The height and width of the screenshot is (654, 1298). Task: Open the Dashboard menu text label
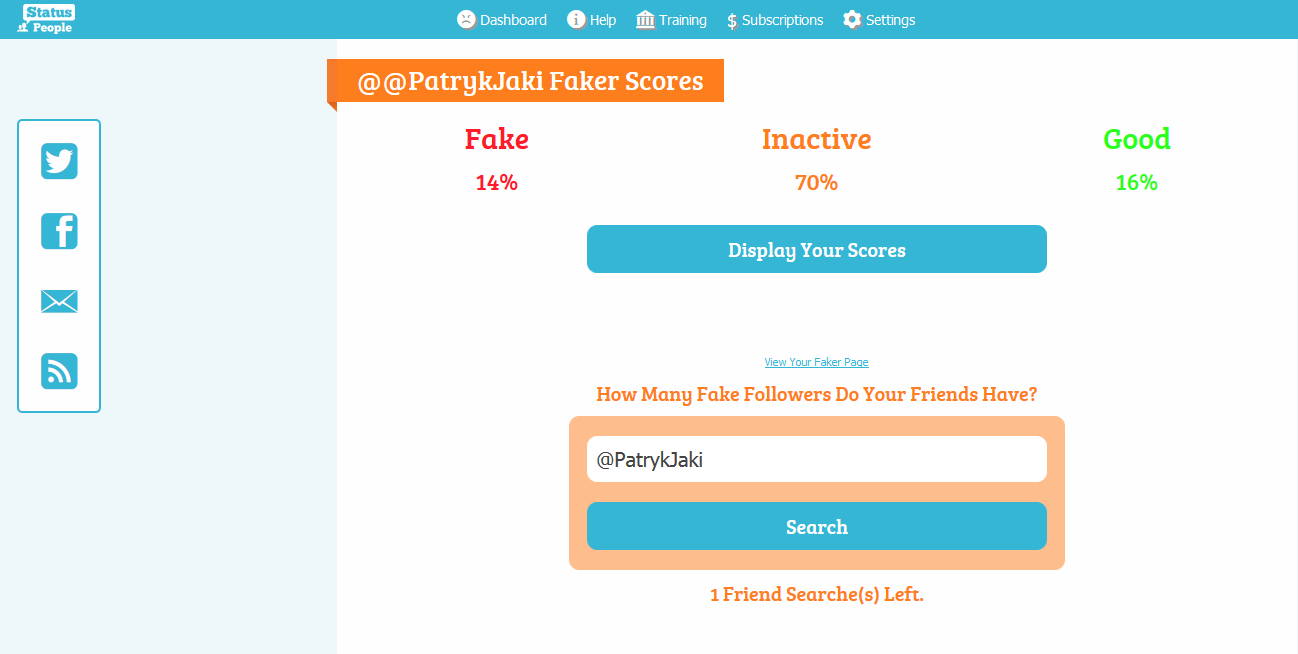click(x=513, y=20)
